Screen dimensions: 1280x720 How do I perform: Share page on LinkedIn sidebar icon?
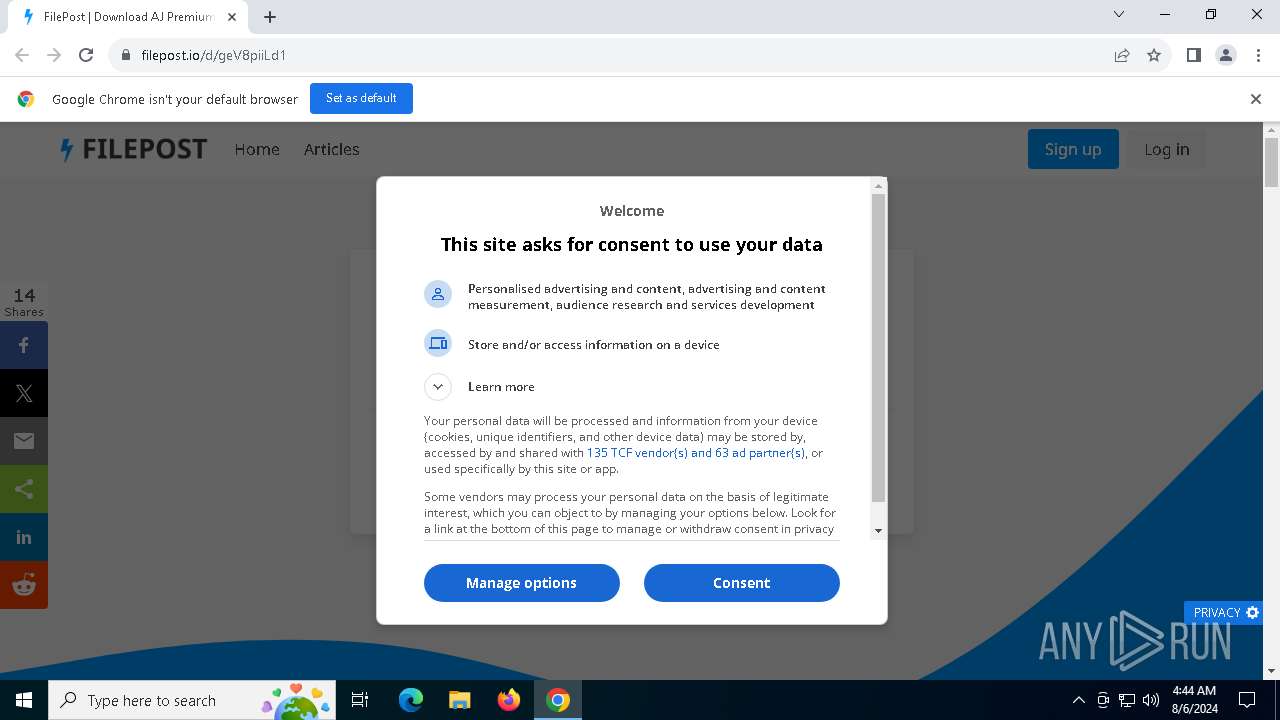coord(24,537)
